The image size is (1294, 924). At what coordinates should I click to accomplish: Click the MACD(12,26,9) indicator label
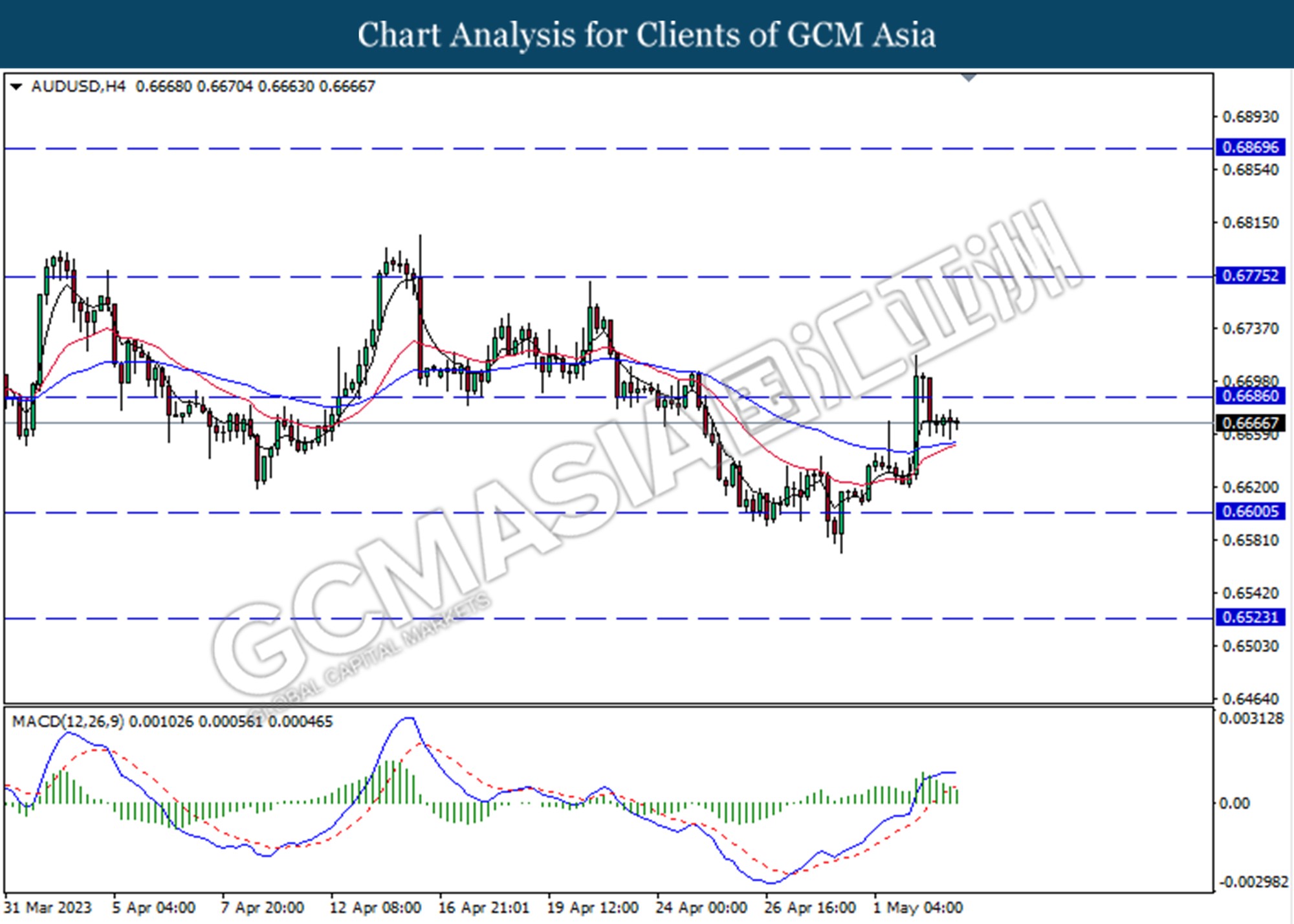68,721
